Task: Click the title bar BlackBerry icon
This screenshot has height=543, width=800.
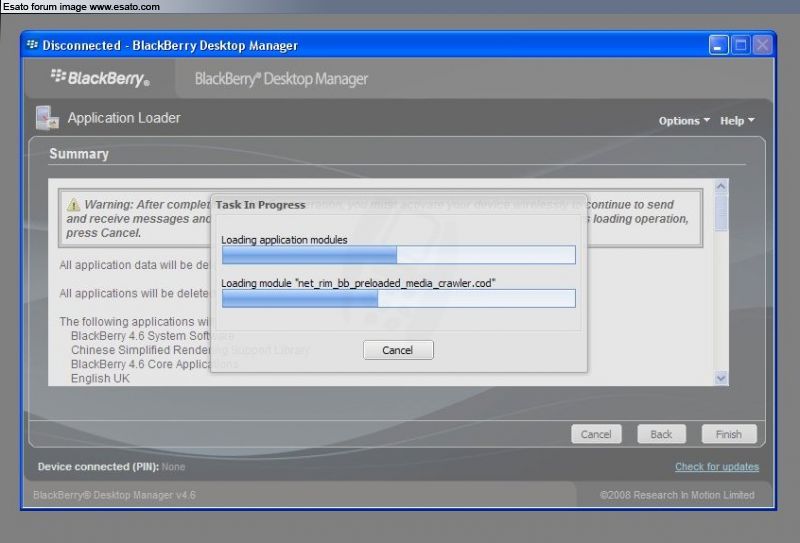Action: tap(32, 45)
